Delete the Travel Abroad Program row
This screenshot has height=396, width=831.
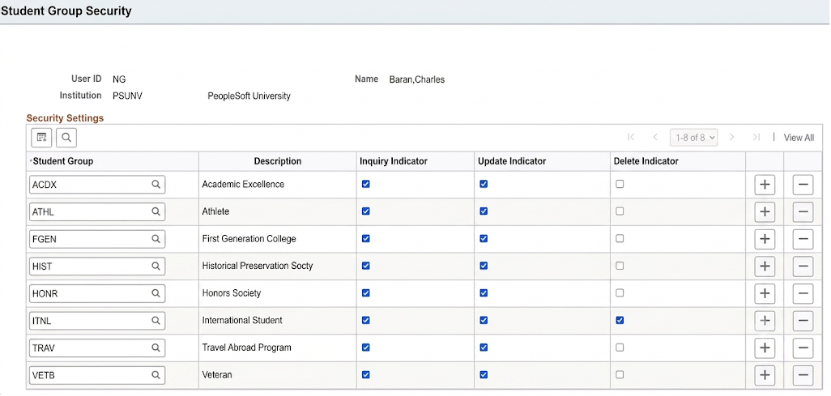pyautogui.click(x=803, y=348)
